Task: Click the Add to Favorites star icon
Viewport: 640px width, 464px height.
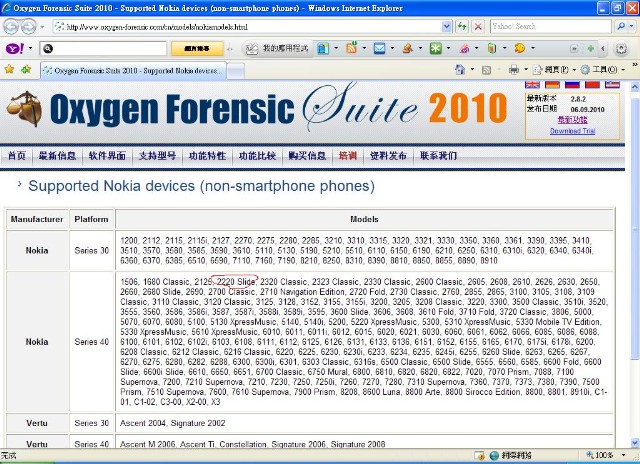Action: (26, 69)
